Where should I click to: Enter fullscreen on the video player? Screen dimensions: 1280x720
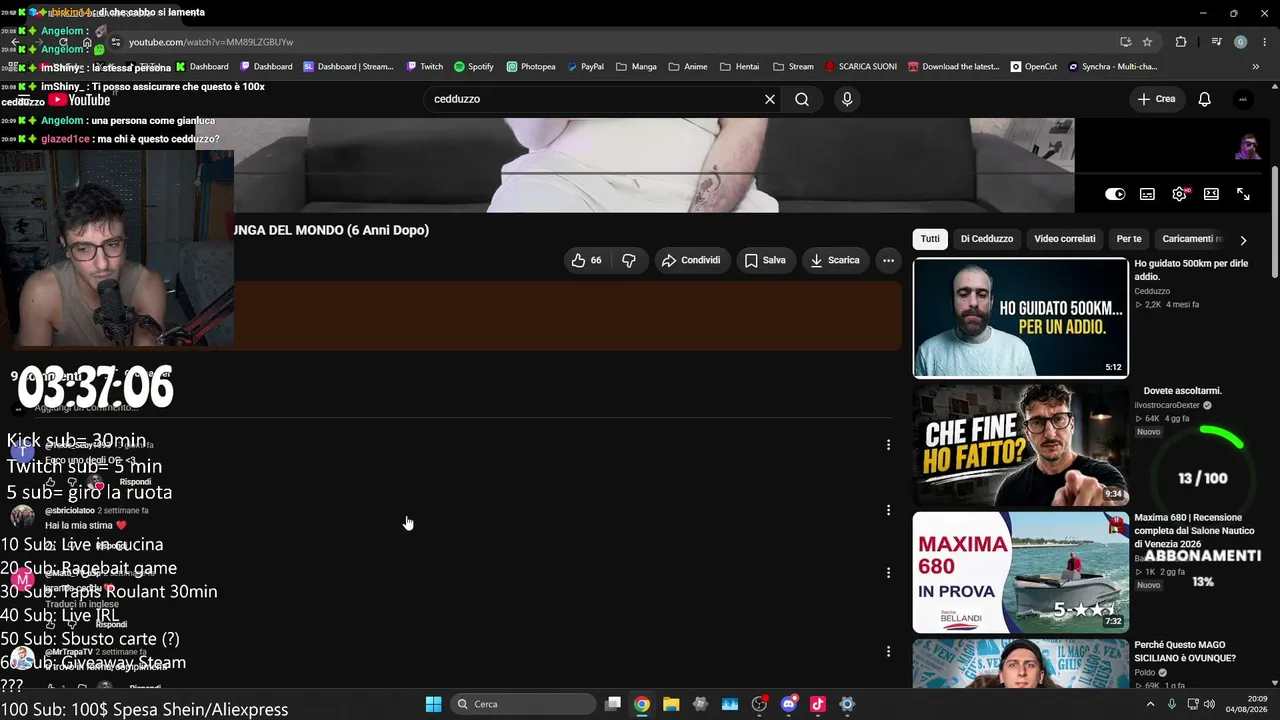[x=1243, y=194]
